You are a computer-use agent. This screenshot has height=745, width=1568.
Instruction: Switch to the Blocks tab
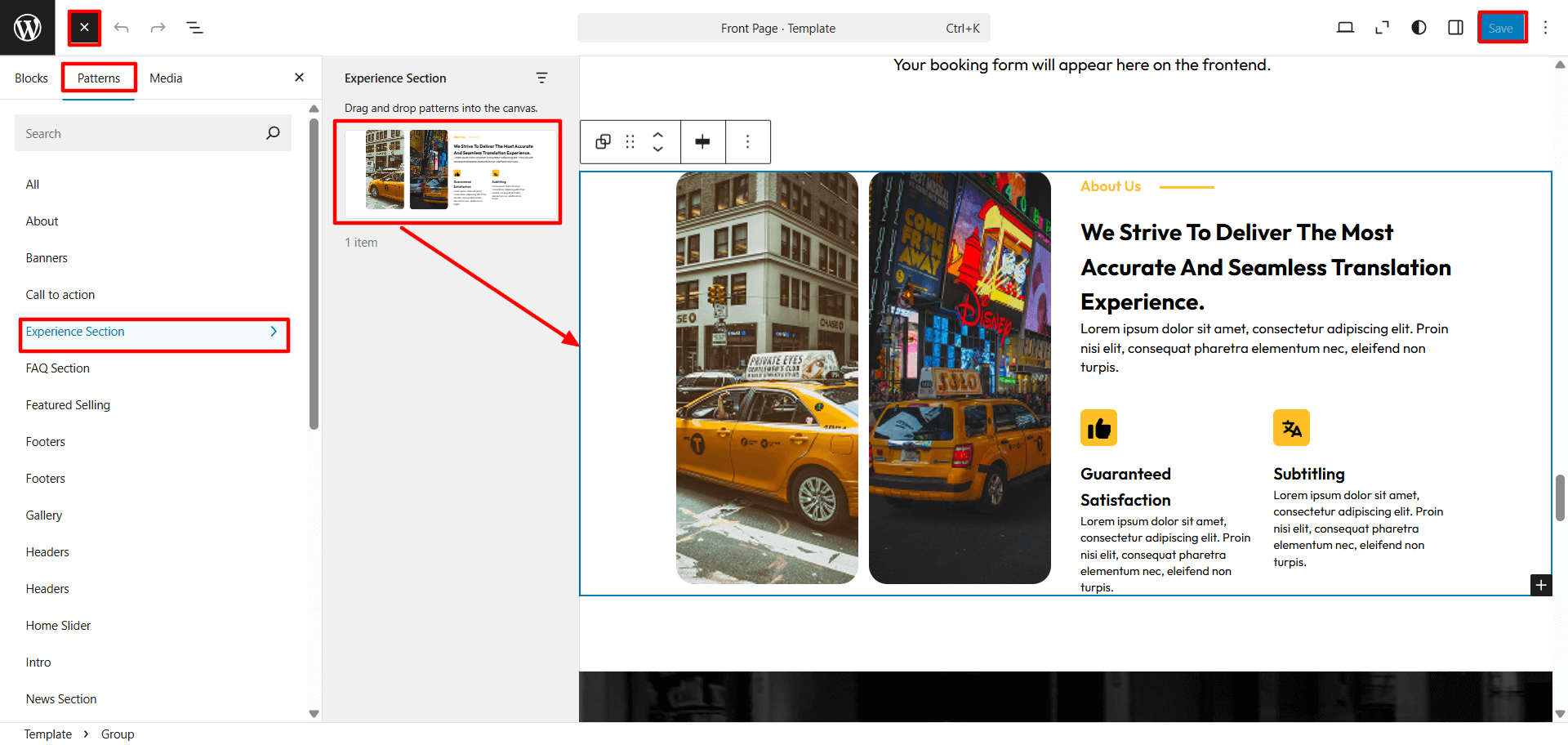[31, 78]
